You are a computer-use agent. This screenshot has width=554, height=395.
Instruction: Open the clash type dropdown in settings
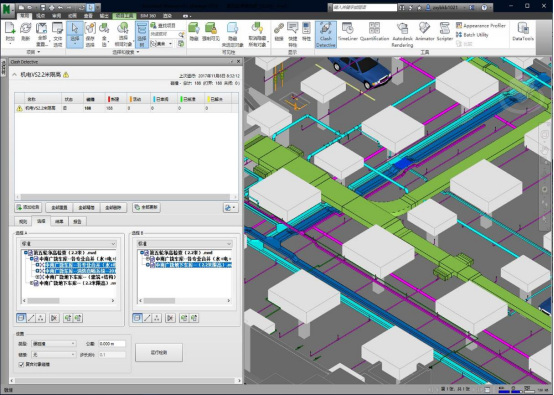[54, 343]
